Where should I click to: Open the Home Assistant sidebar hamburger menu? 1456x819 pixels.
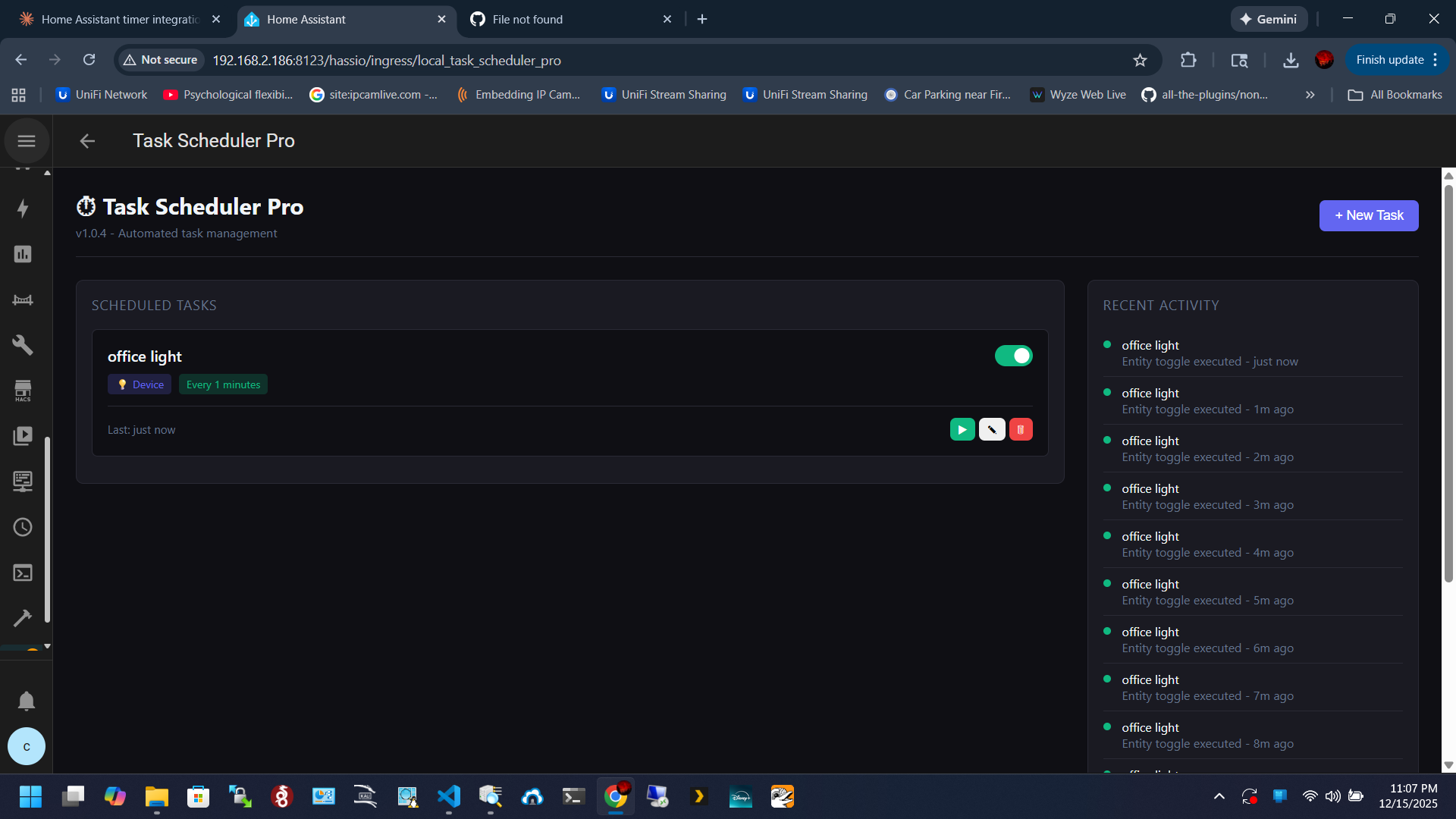pos(27,141)
